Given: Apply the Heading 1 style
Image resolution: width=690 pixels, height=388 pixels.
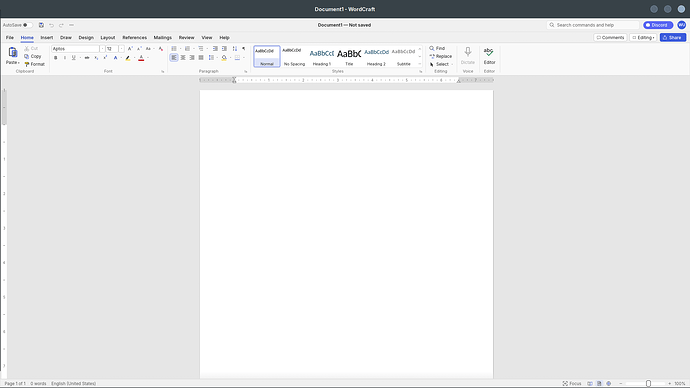Looking at the screenshot, I should tap(322, 56).
